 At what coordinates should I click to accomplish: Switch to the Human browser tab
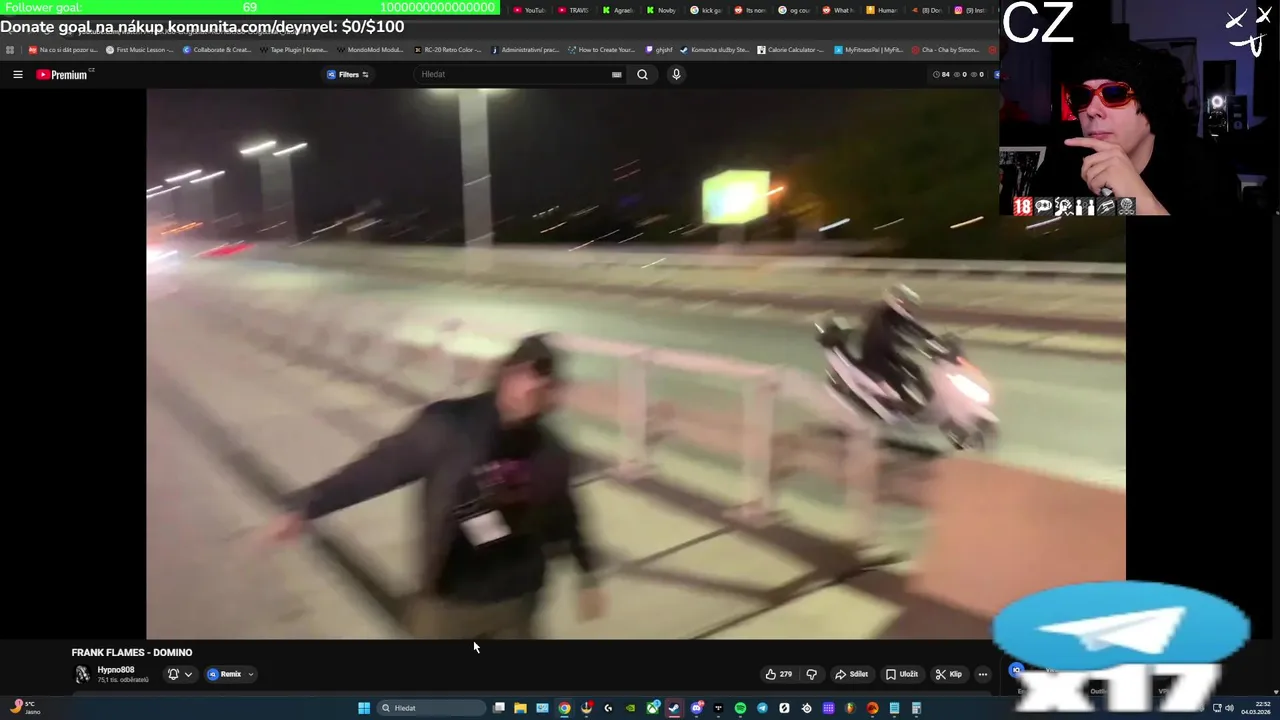882,10
